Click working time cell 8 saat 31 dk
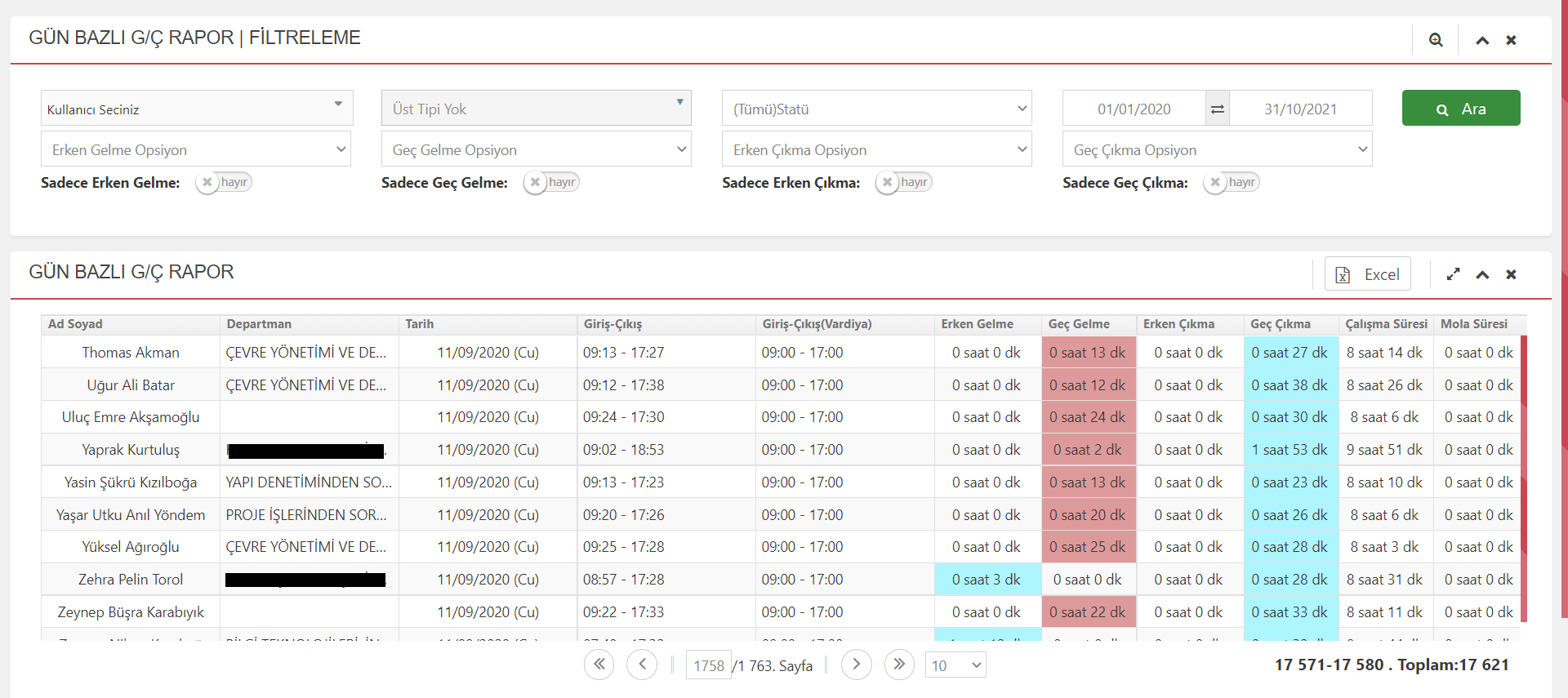Image resolution: width=1568 pixels, height=698 pixels. tap(1384, 580)
